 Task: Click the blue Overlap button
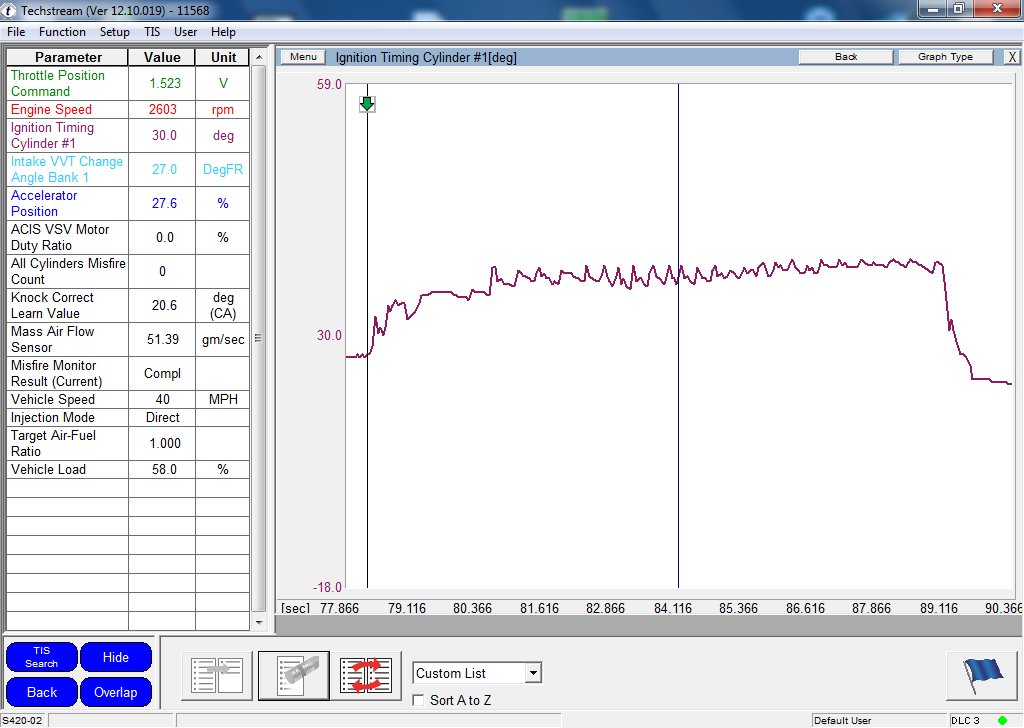click(116, 692)
